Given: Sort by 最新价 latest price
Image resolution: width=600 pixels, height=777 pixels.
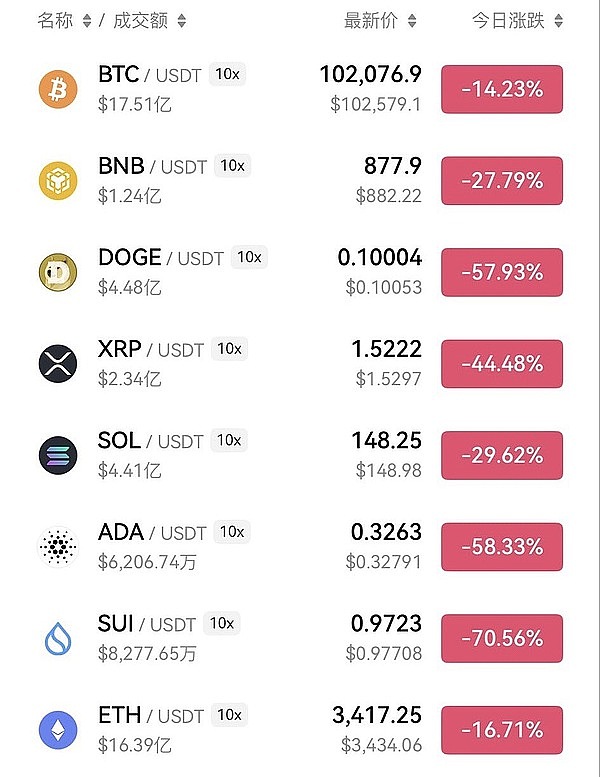Looking at the screenshot, I should pos(380,20).
